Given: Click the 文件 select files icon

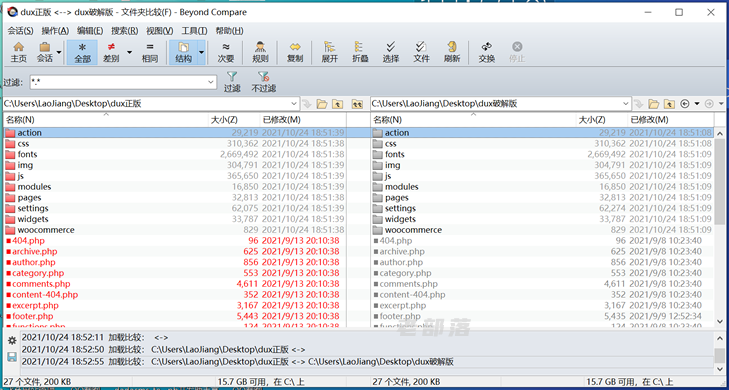Looking at the screenshot, I should [x=421, y=52].
